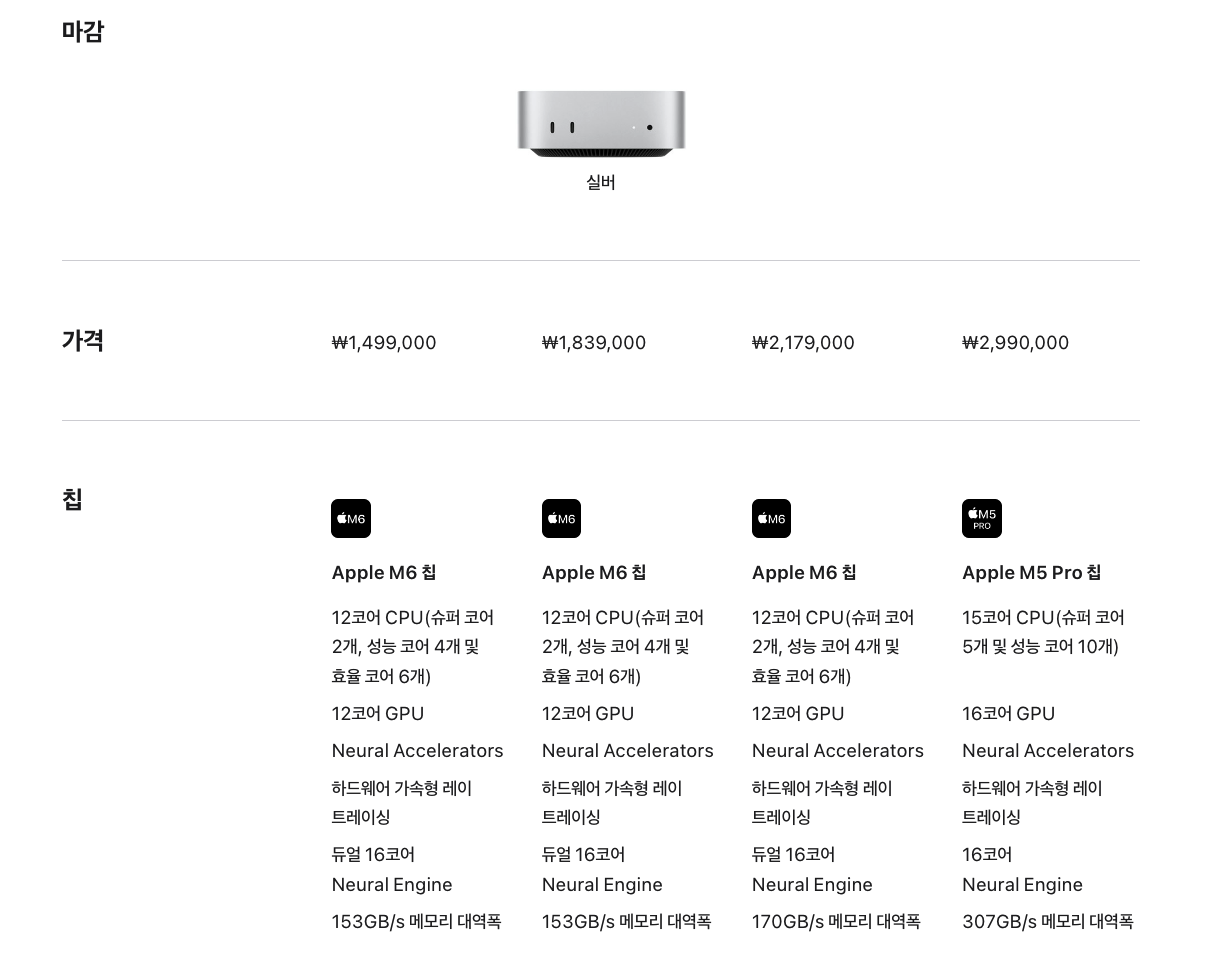Click the silver Mac mini image

(x=601, y=124)
